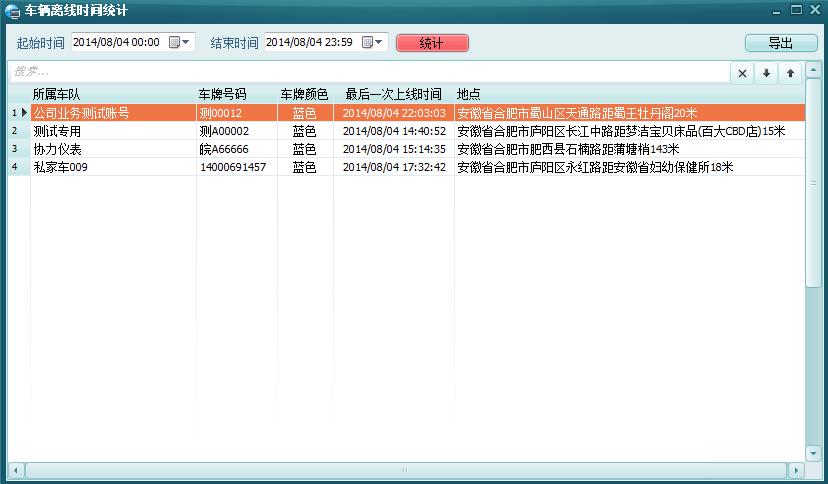Screen dimensions: 828x484
Task: Click the search next down arrow icon
Action: (x=767, y=73)
